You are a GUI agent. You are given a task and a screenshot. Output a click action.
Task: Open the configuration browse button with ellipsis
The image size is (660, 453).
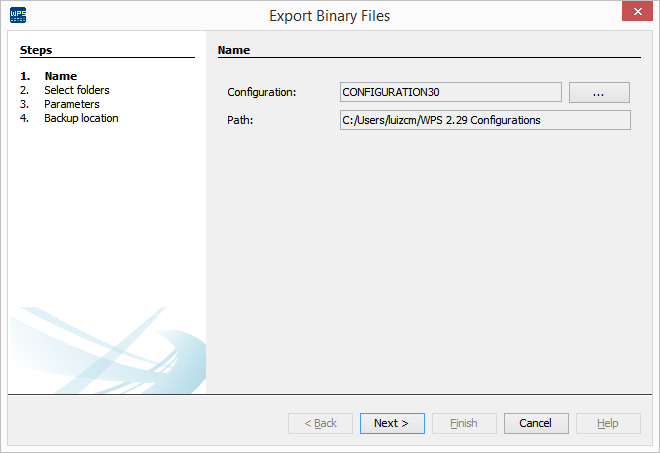tap(599, 92)
